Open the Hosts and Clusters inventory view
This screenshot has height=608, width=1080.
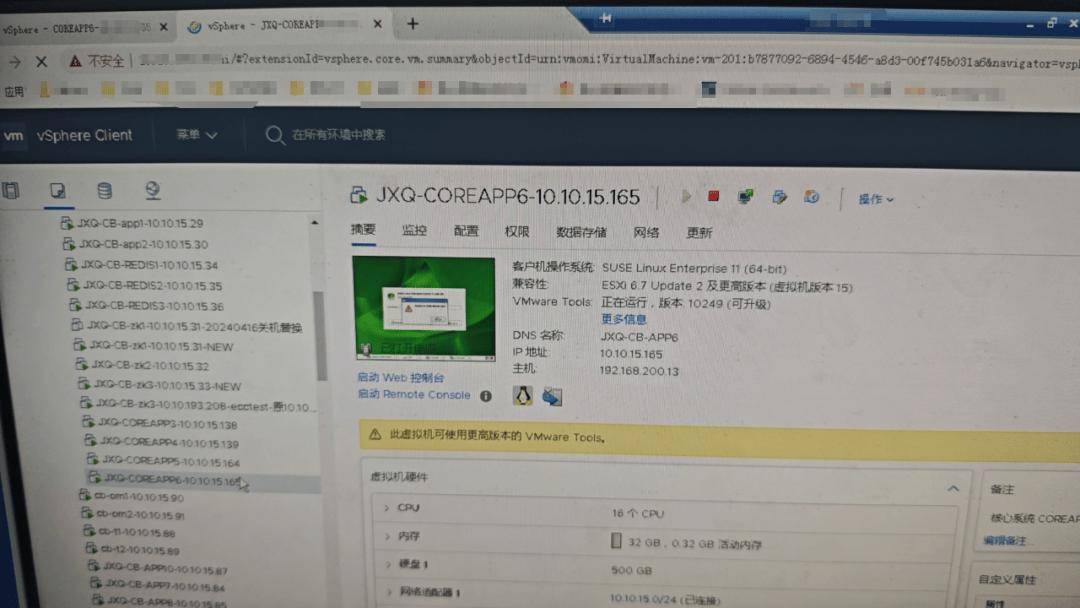[x=11, y=190]
